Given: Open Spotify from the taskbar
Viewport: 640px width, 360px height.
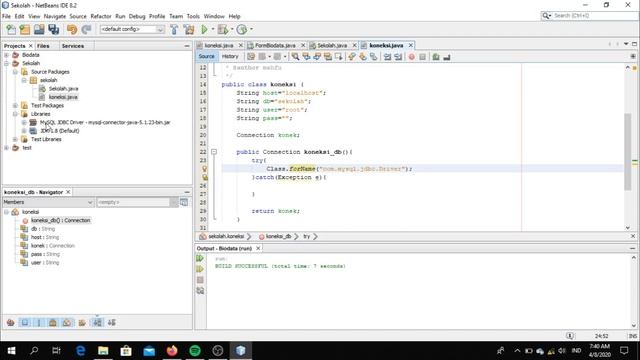Looking at the screenshot, I should click(x=195, y=350).
